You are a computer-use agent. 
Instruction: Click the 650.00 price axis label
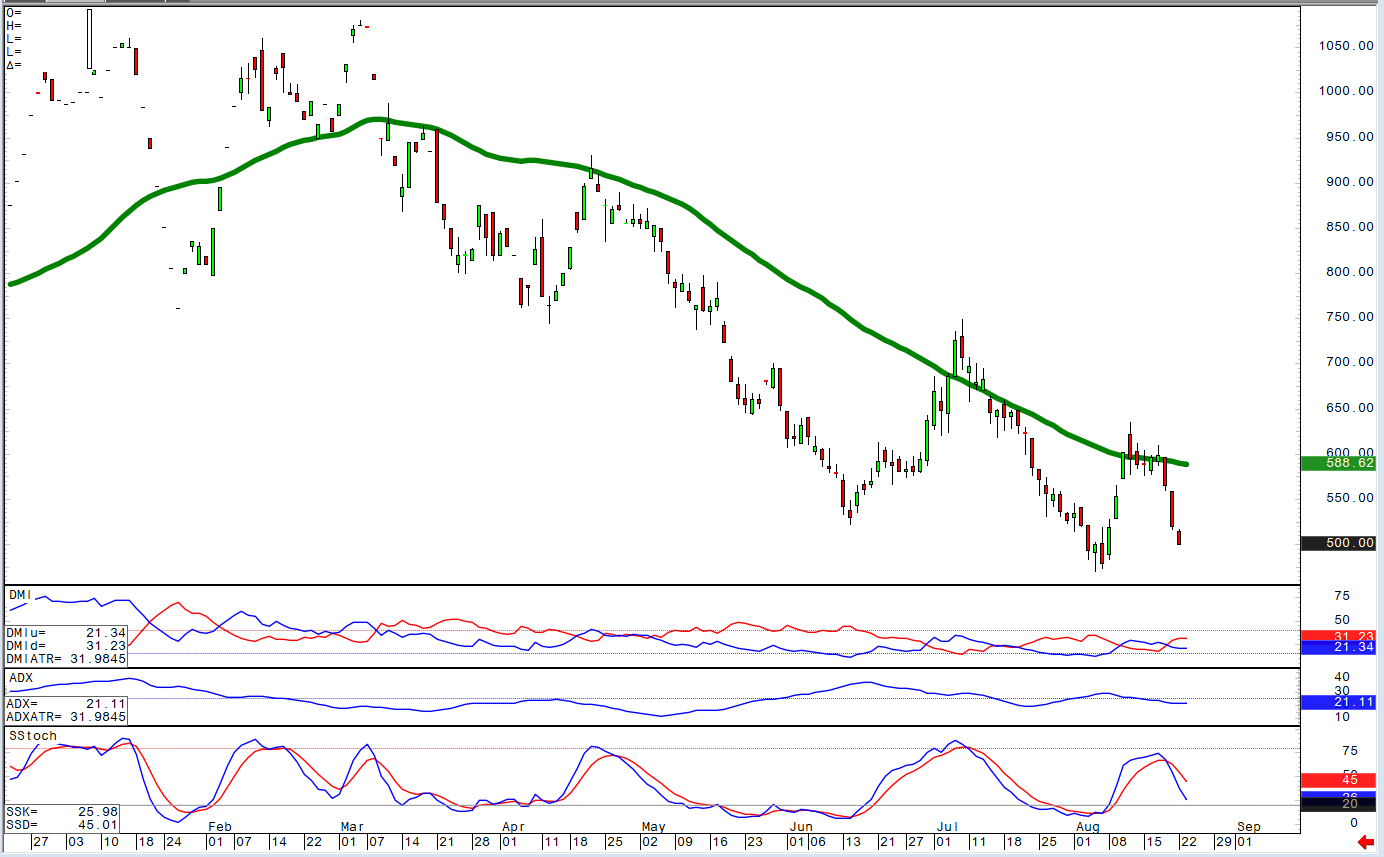[x=1349, y=408]
